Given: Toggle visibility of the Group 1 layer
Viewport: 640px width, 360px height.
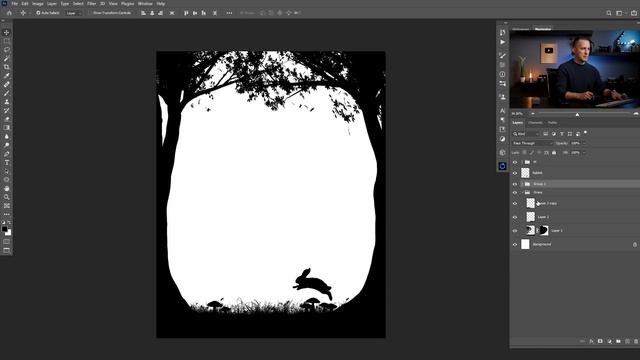Looking at the screenshot, I should click(515, 184).
